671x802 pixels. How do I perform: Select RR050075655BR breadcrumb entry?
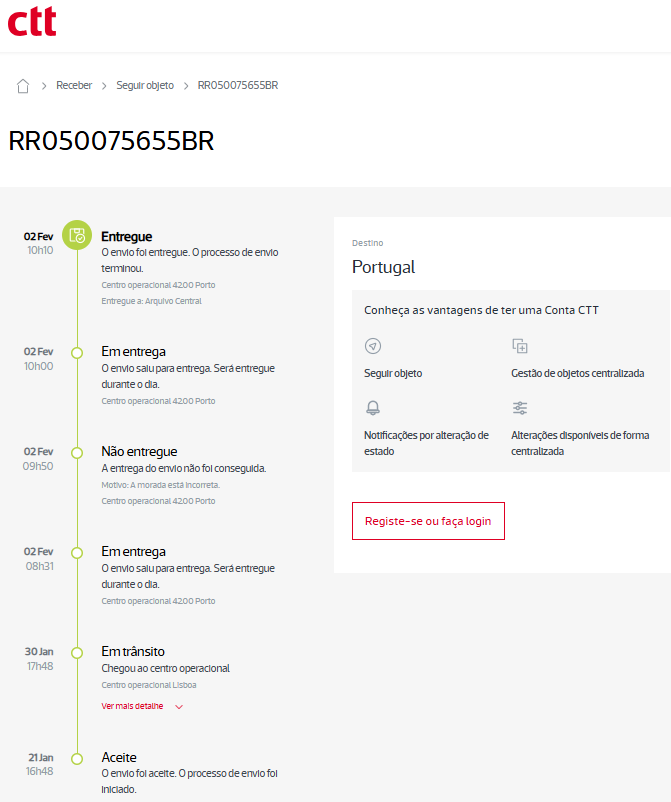(238, 86)
